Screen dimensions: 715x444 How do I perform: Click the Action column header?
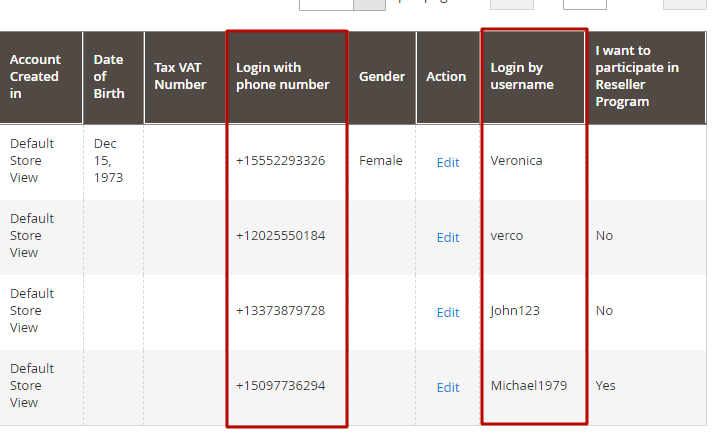click(x=446, y=77)
